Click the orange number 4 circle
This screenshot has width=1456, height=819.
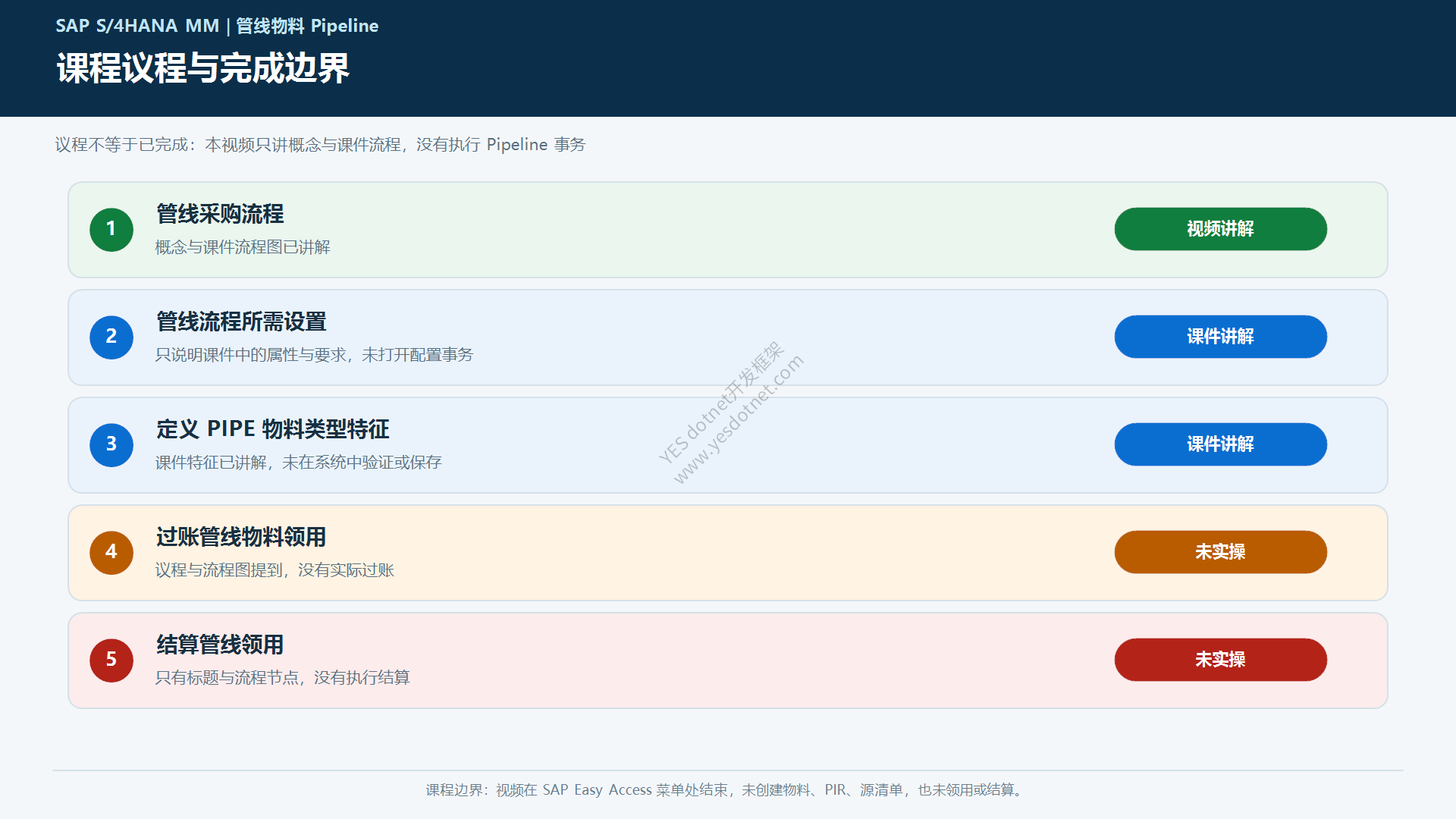point(111,552)
